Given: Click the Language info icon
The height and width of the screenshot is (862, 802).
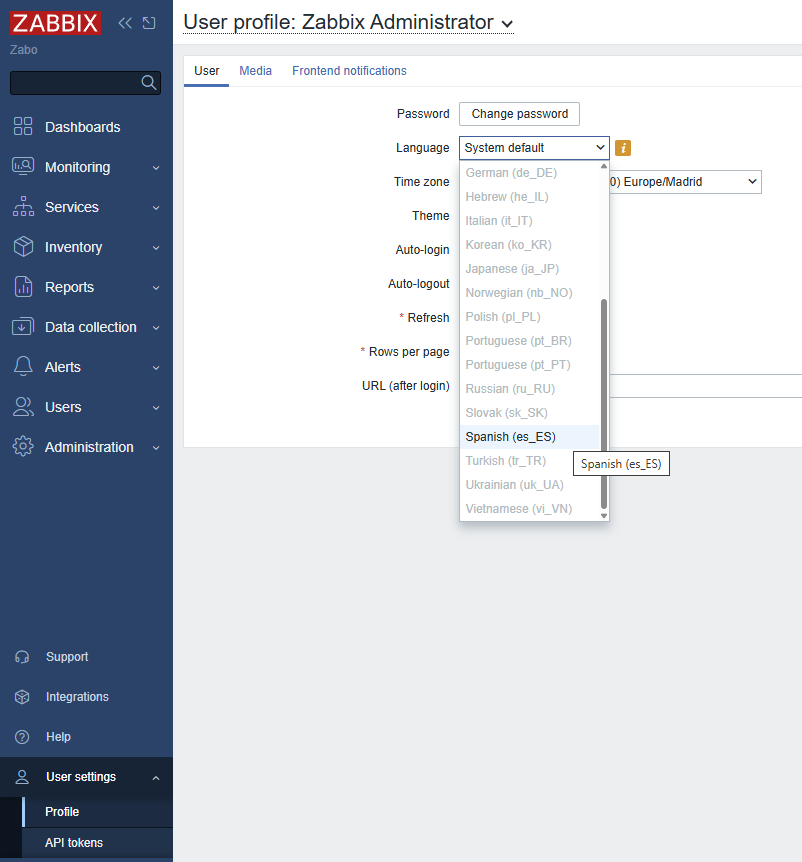Looking at the screenshot, I should tap(621, 147).
